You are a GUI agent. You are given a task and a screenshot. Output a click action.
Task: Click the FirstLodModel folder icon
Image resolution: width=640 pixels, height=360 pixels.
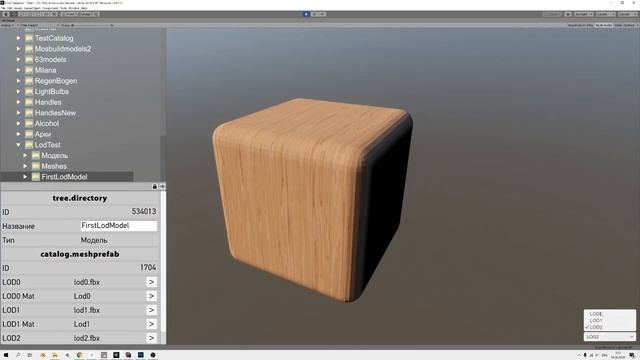click(36, 177)
